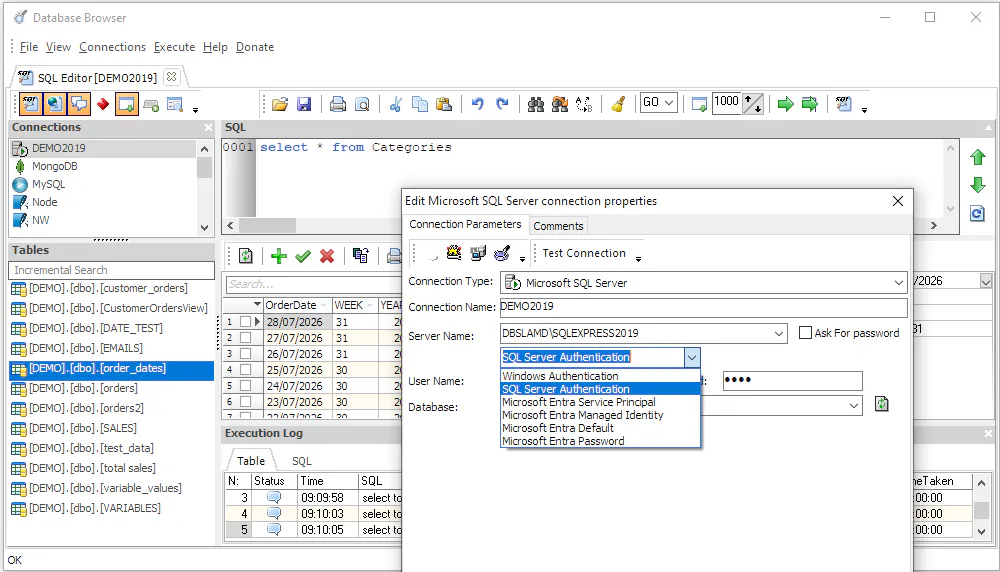1000x572 pixels.
Task: Select Microsoft Entra Password option
Action: pyautogui.click(x=600, y=441)
